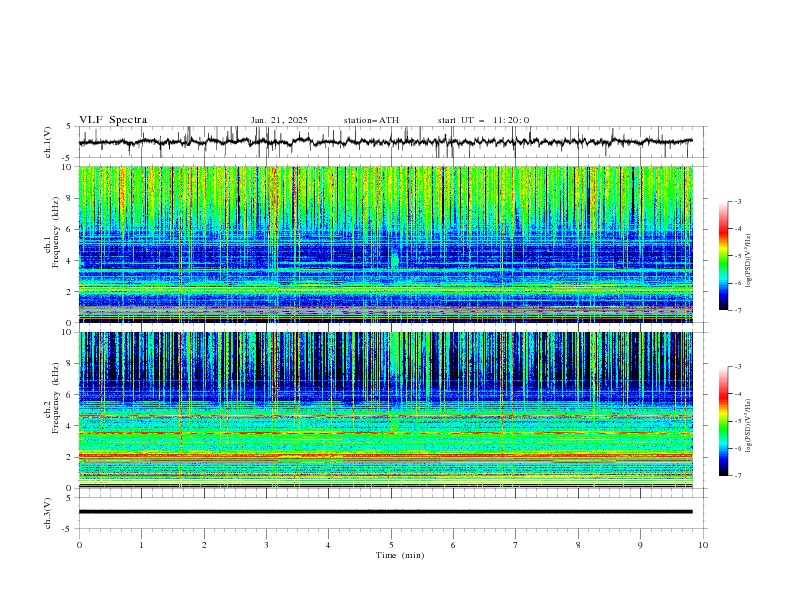Click the "Time (min)" axis title
The height and width of the screenshot is (612, 792).
tap(400, 555)
